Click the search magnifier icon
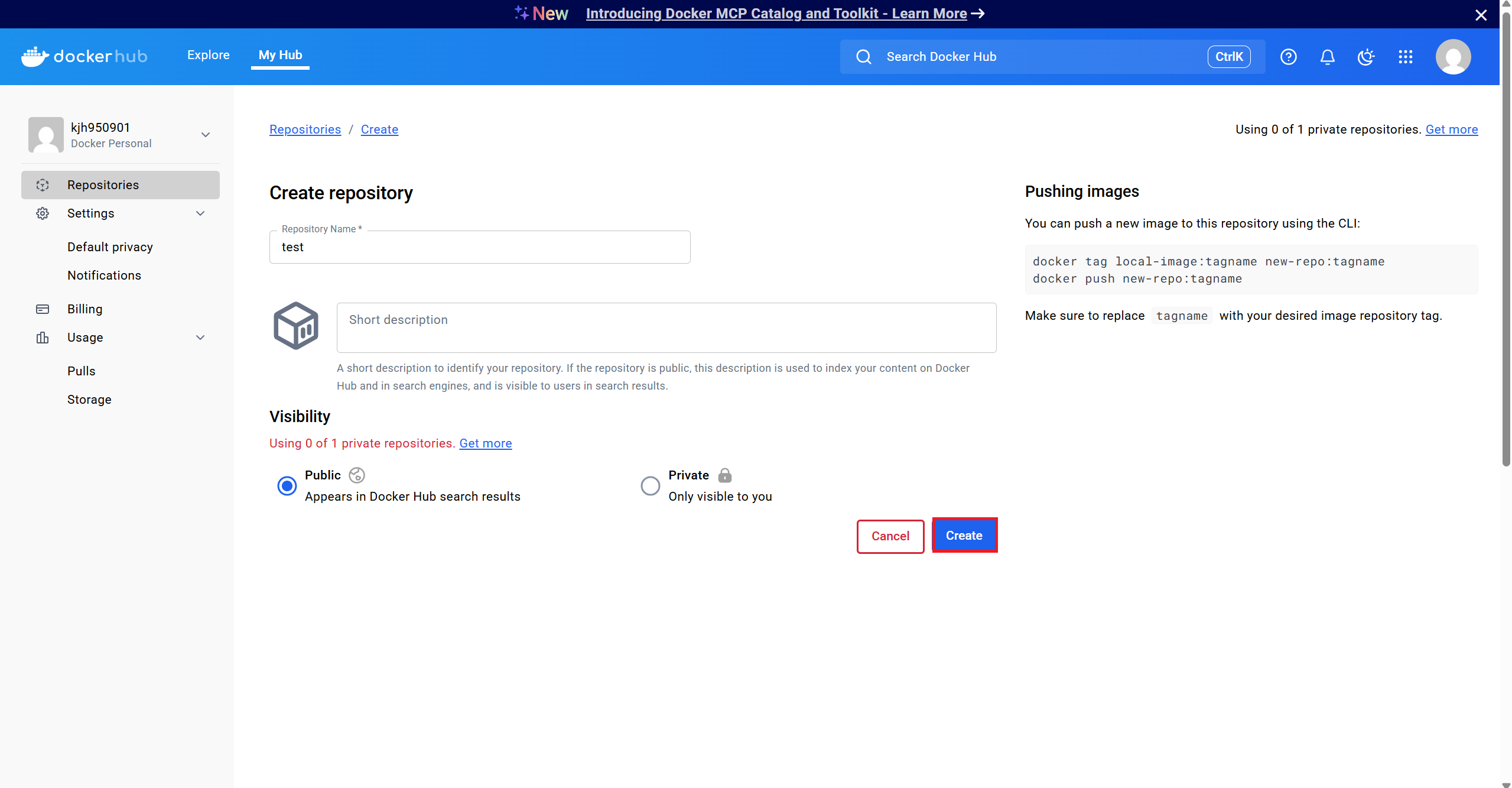 863,57
